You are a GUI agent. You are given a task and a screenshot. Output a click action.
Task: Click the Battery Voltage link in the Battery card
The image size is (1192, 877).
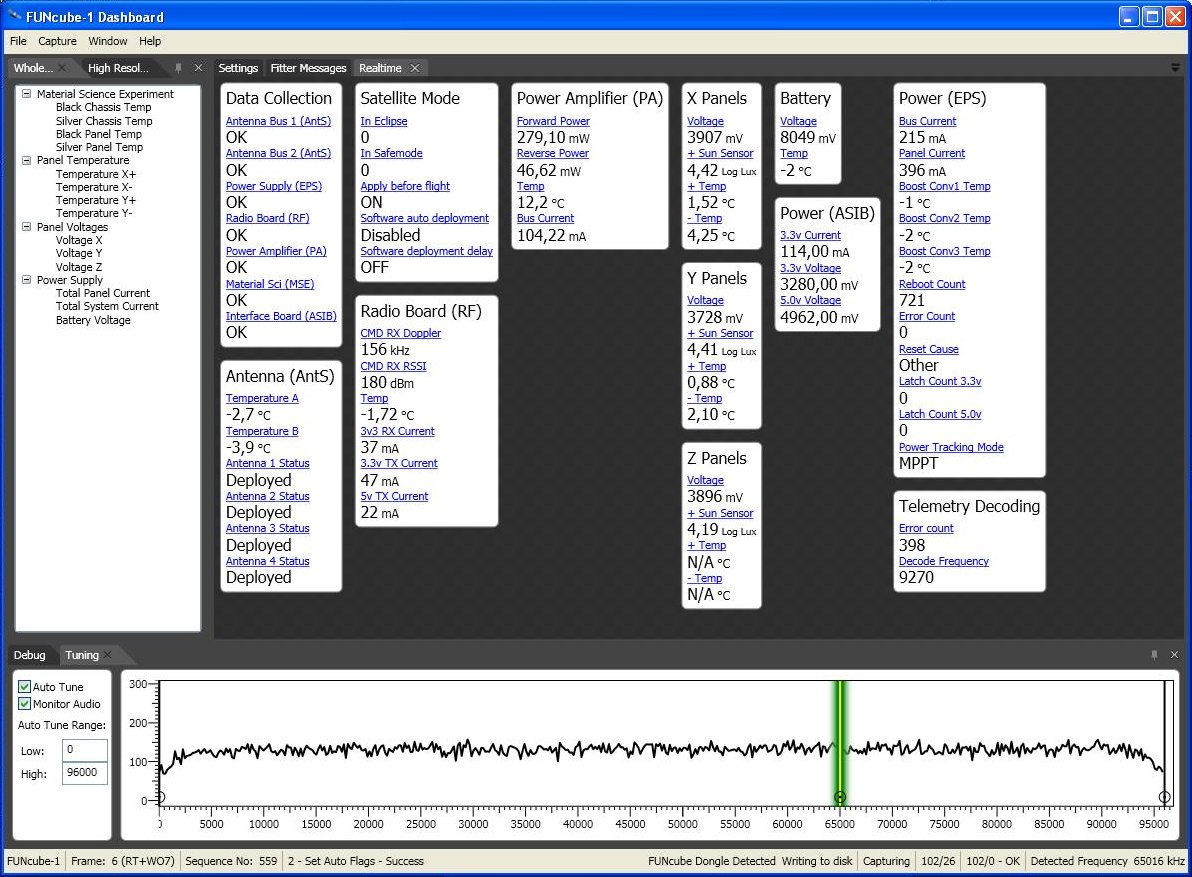(x=798, y=121)
